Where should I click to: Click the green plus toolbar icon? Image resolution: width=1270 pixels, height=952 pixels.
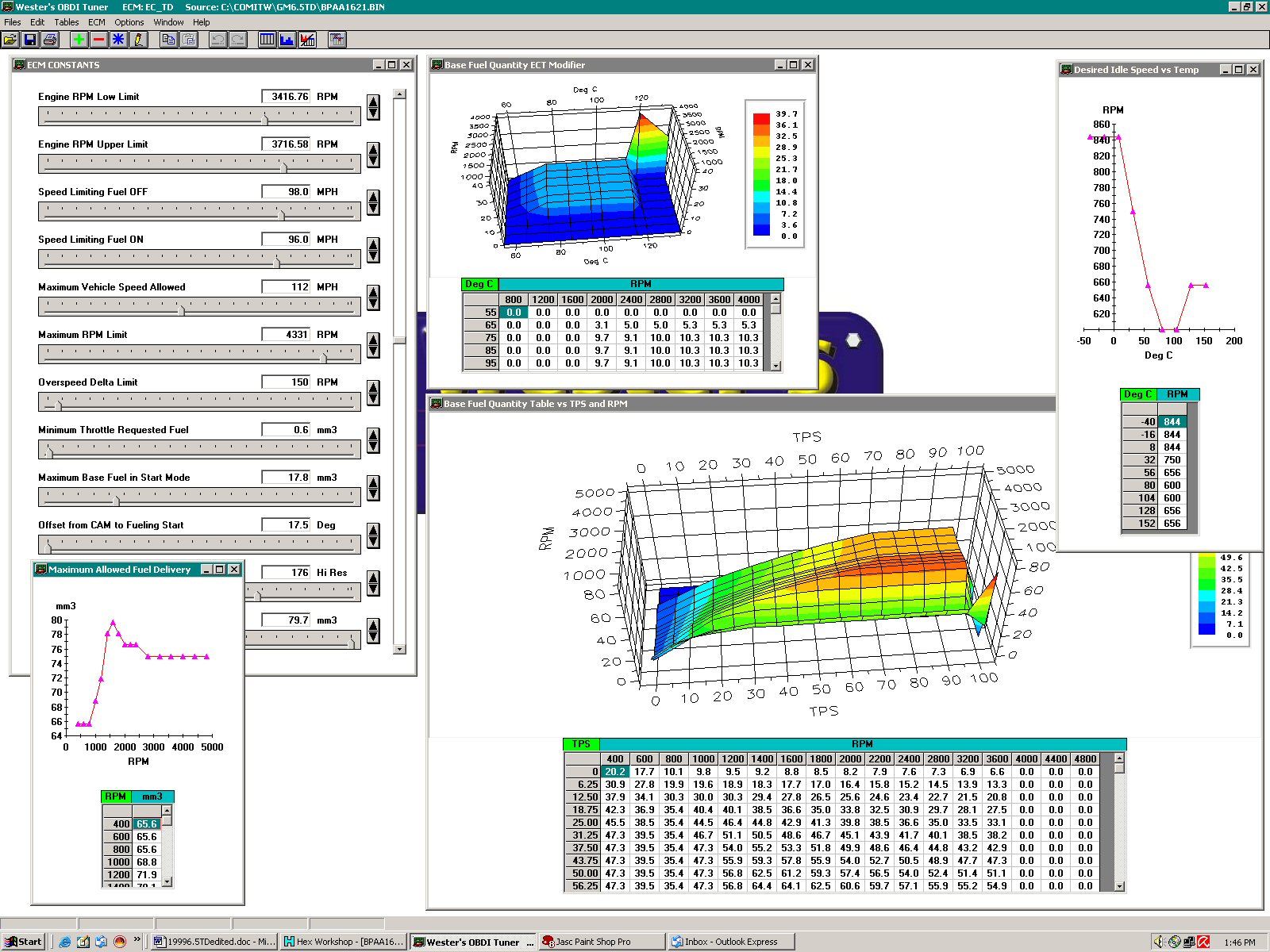[x=79, y=39]
